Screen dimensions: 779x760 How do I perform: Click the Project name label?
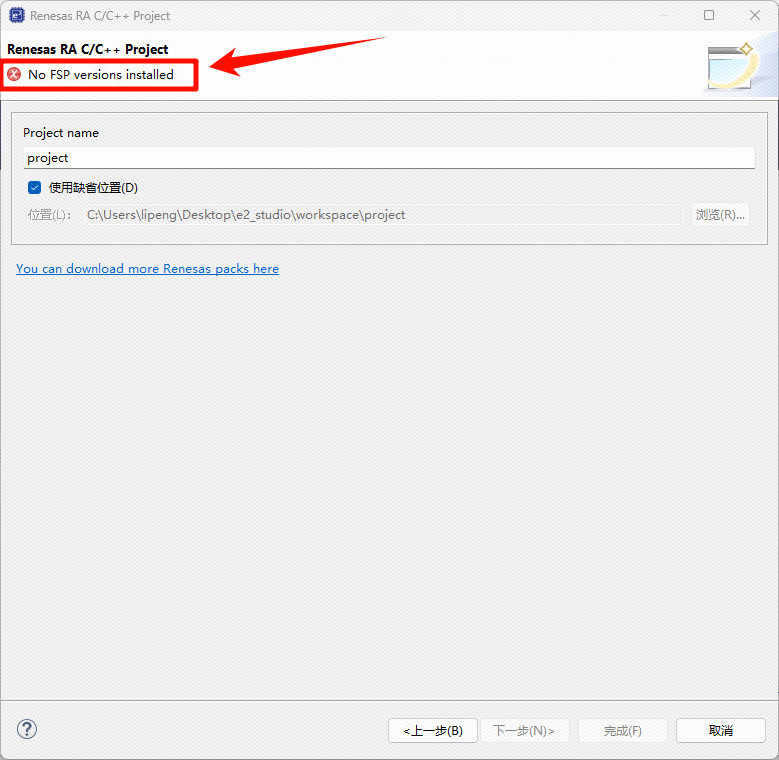(61, 133)
